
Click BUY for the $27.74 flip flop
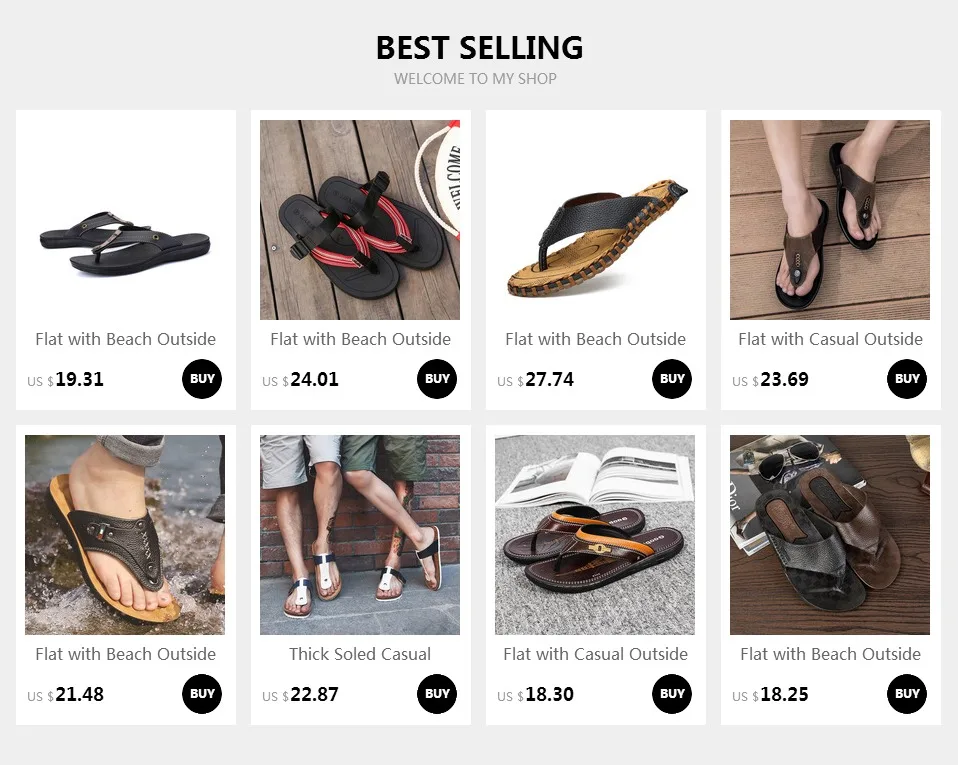click(672, 379)
